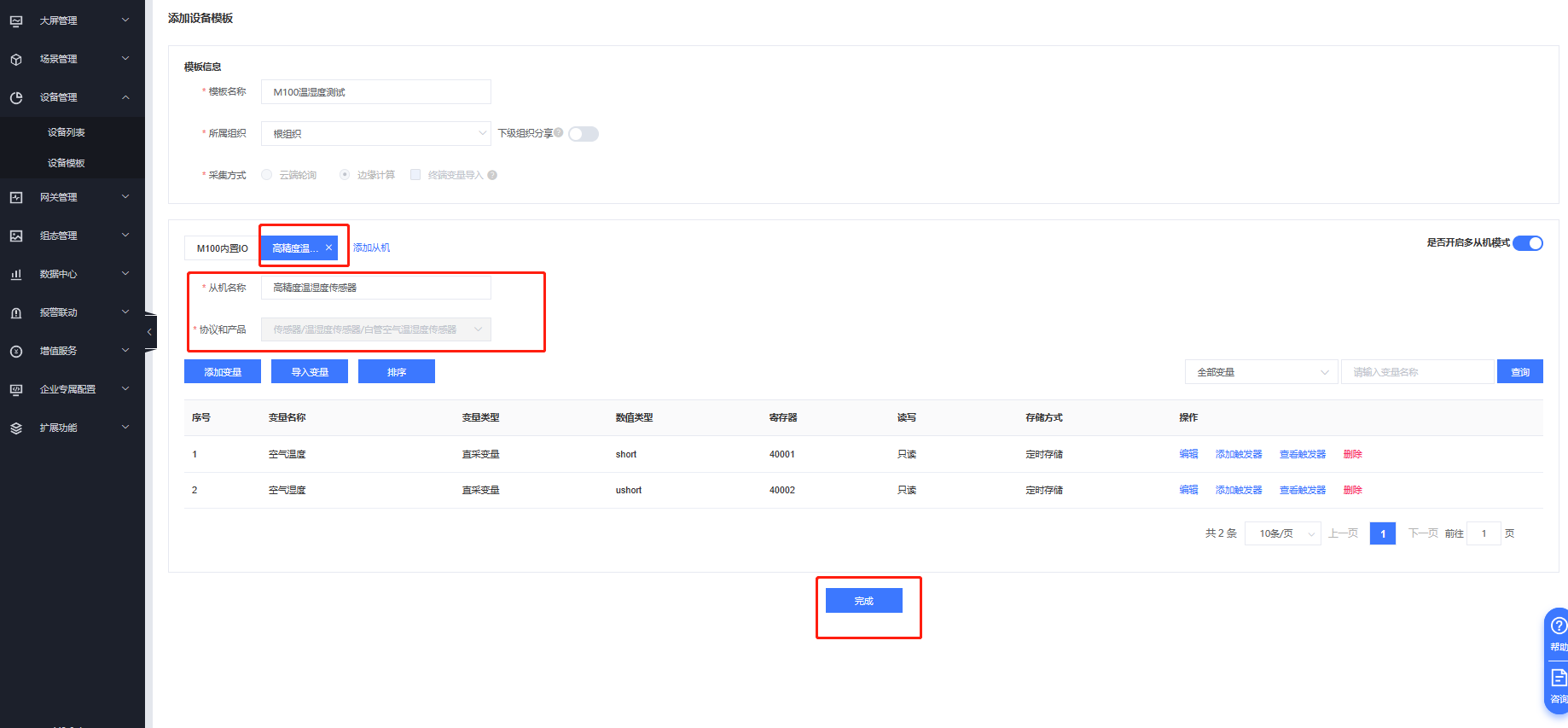1568x728 pixels.
Task: Disable the 是否开启多从机模式 switch
Action: [1527, 243]
